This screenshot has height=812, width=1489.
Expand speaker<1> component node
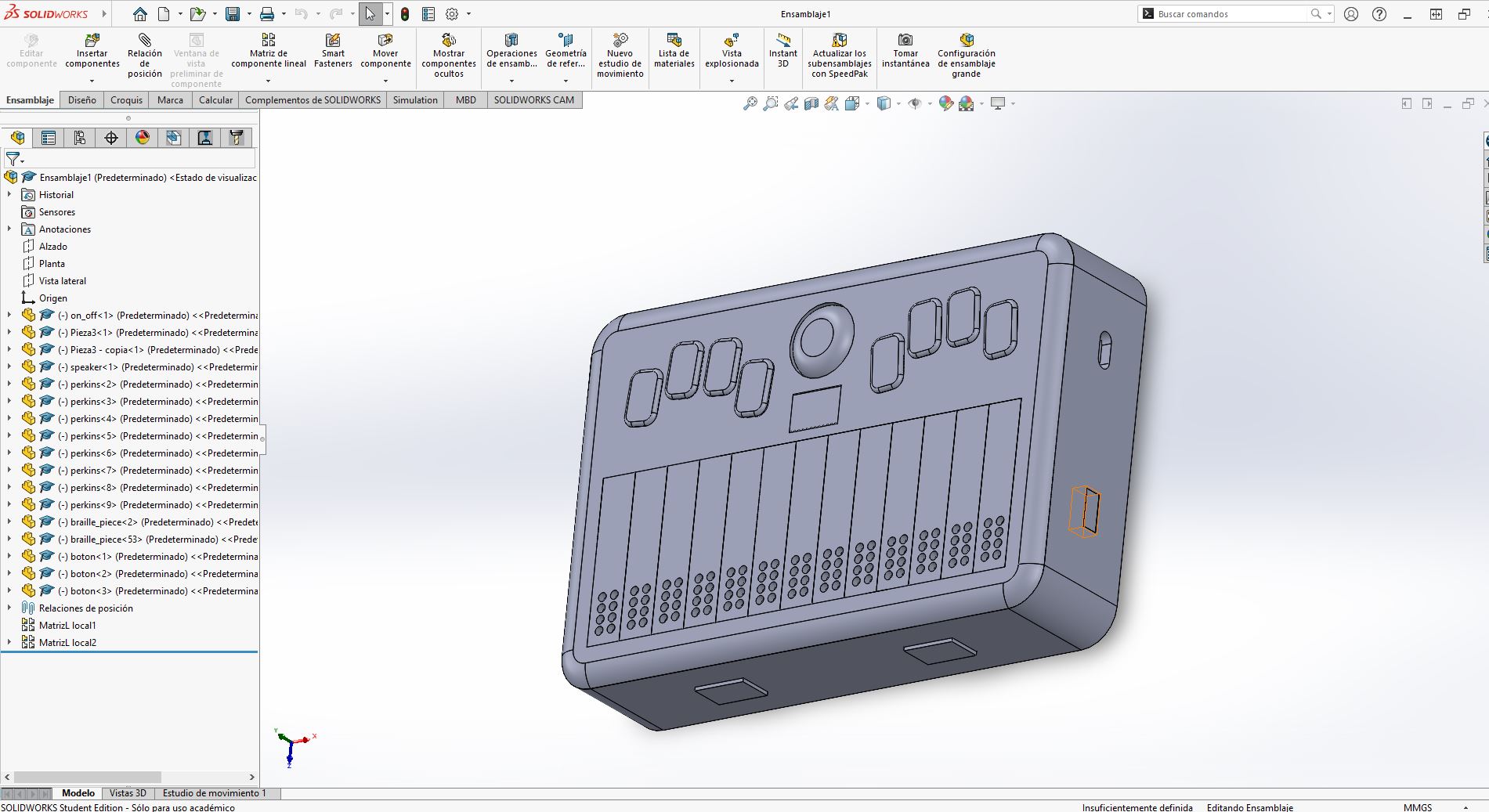[9, 366]
